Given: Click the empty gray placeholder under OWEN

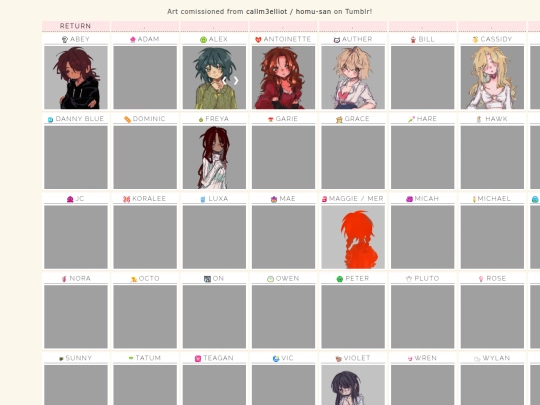Looking at the screenshot, I should pyautogui.click(x=283, y=317).
